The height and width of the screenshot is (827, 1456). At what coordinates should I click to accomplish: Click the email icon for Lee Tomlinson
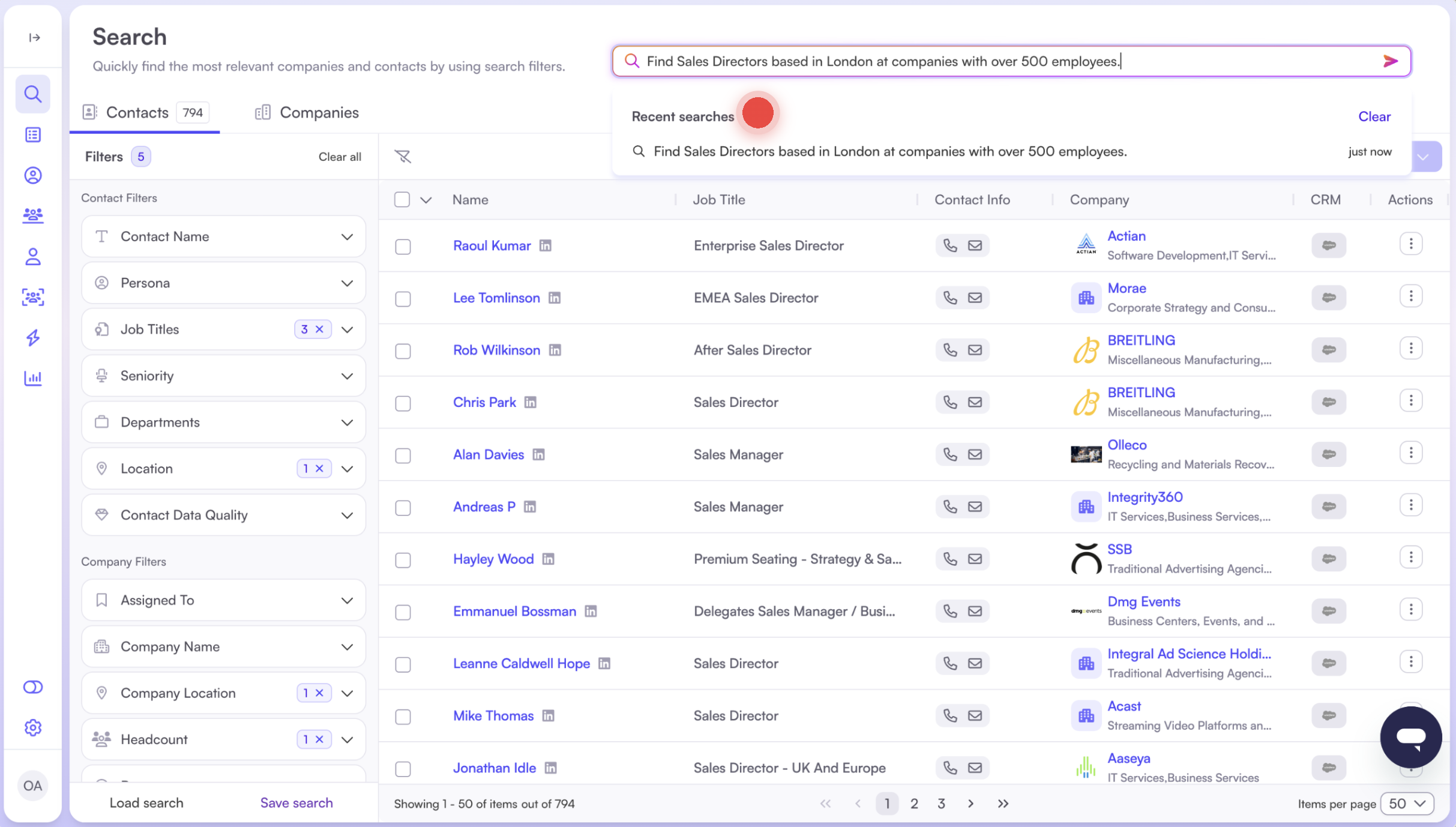(975, 297)
